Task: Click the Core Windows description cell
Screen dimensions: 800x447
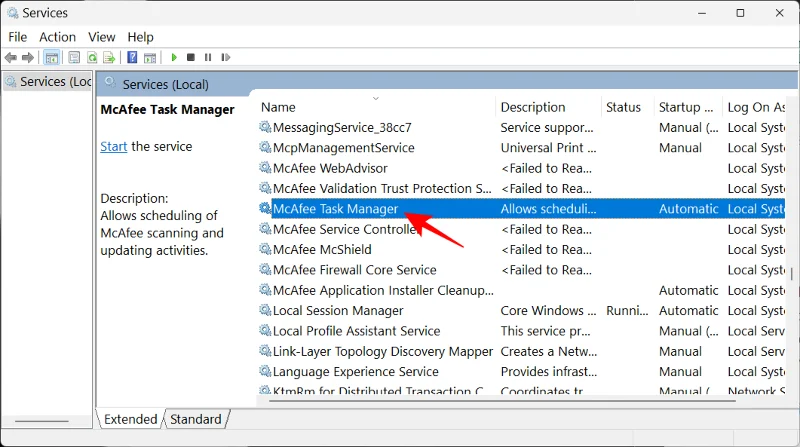Action: pyautogui.click(x=548, y=310)
